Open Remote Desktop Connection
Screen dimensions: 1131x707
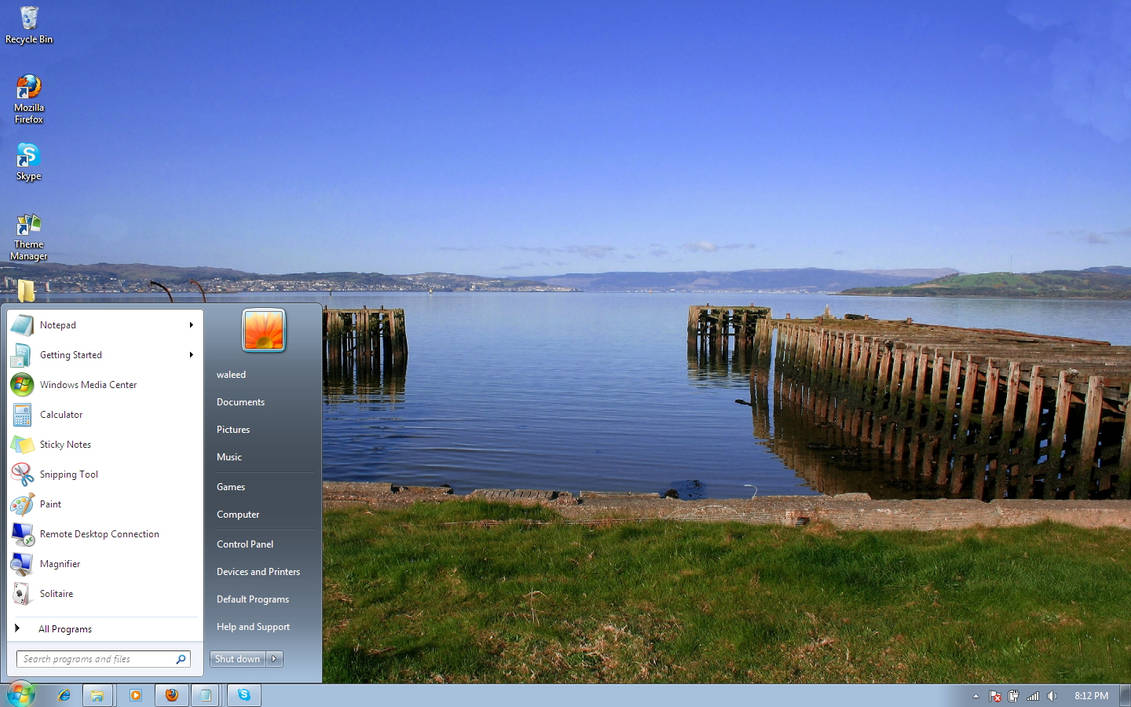(99, 534)
